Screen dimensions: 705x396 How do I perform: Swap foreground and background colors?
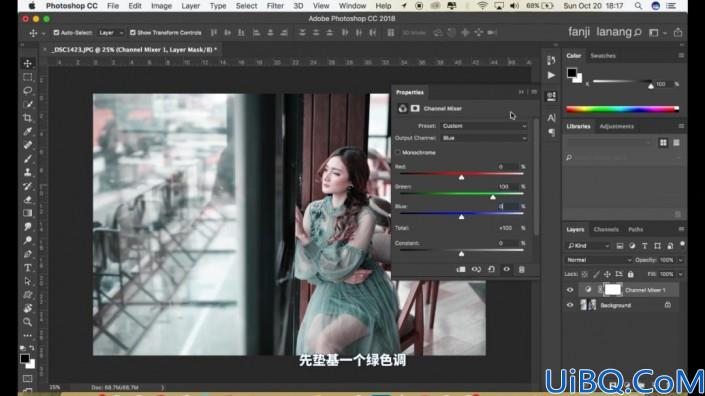(x=32, y=348)
